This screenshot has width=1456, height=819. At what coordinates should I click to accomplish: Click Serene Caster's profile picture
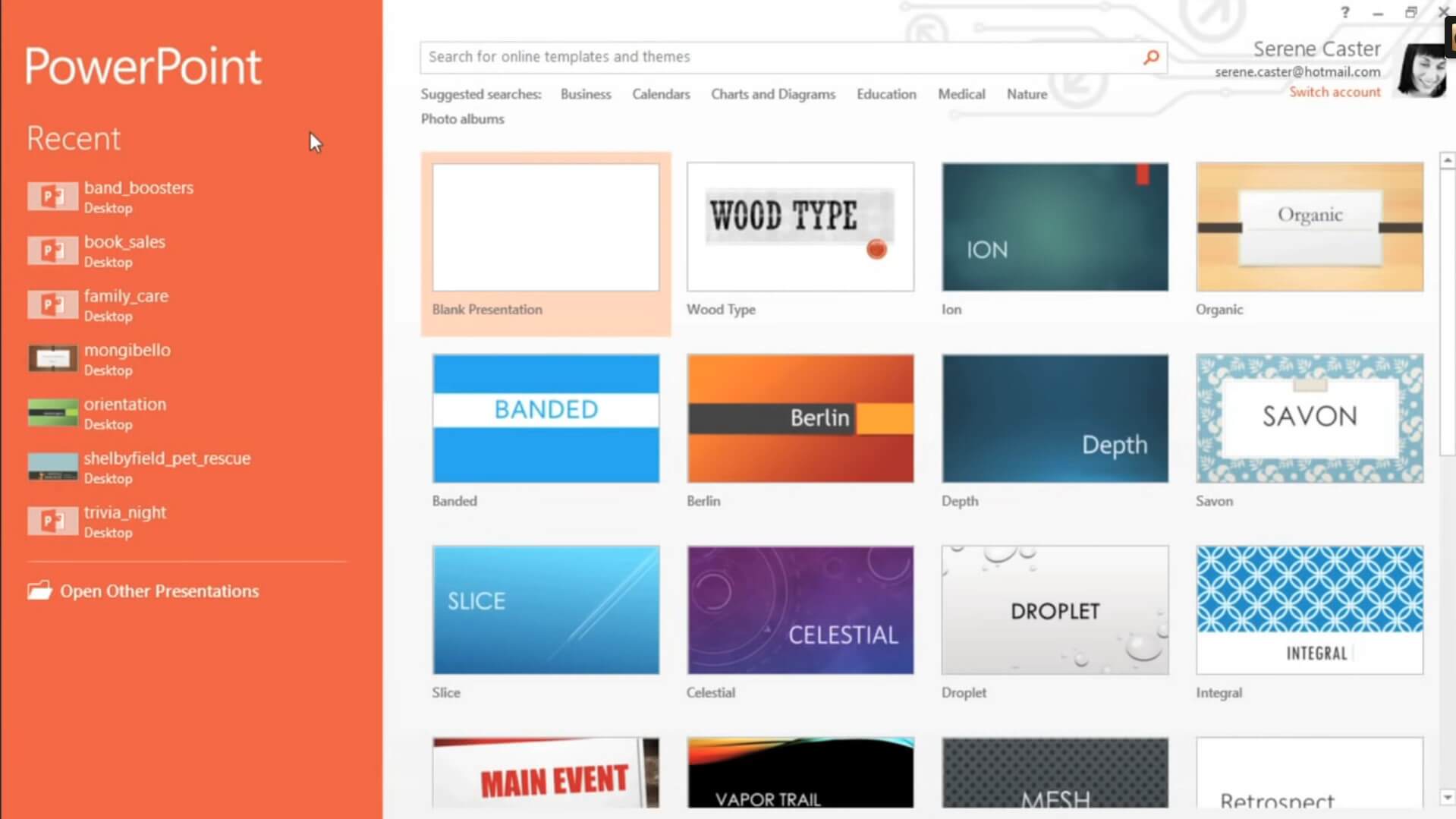pyautogui.click(x=1421, y=71)
